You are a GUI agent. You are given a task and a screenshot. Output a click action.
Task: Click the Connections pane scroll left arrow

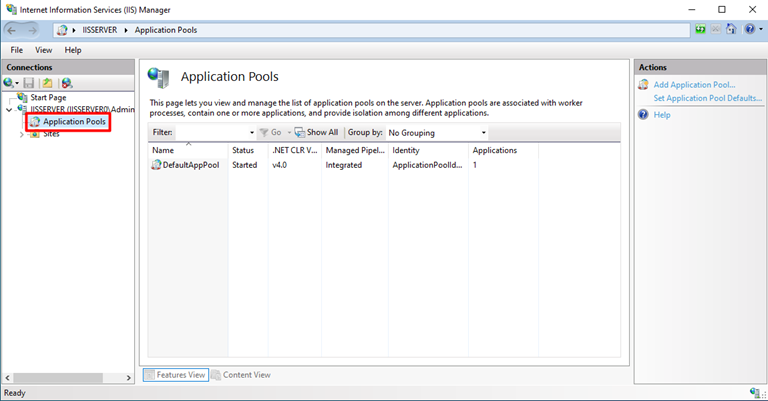coord(7,378)
